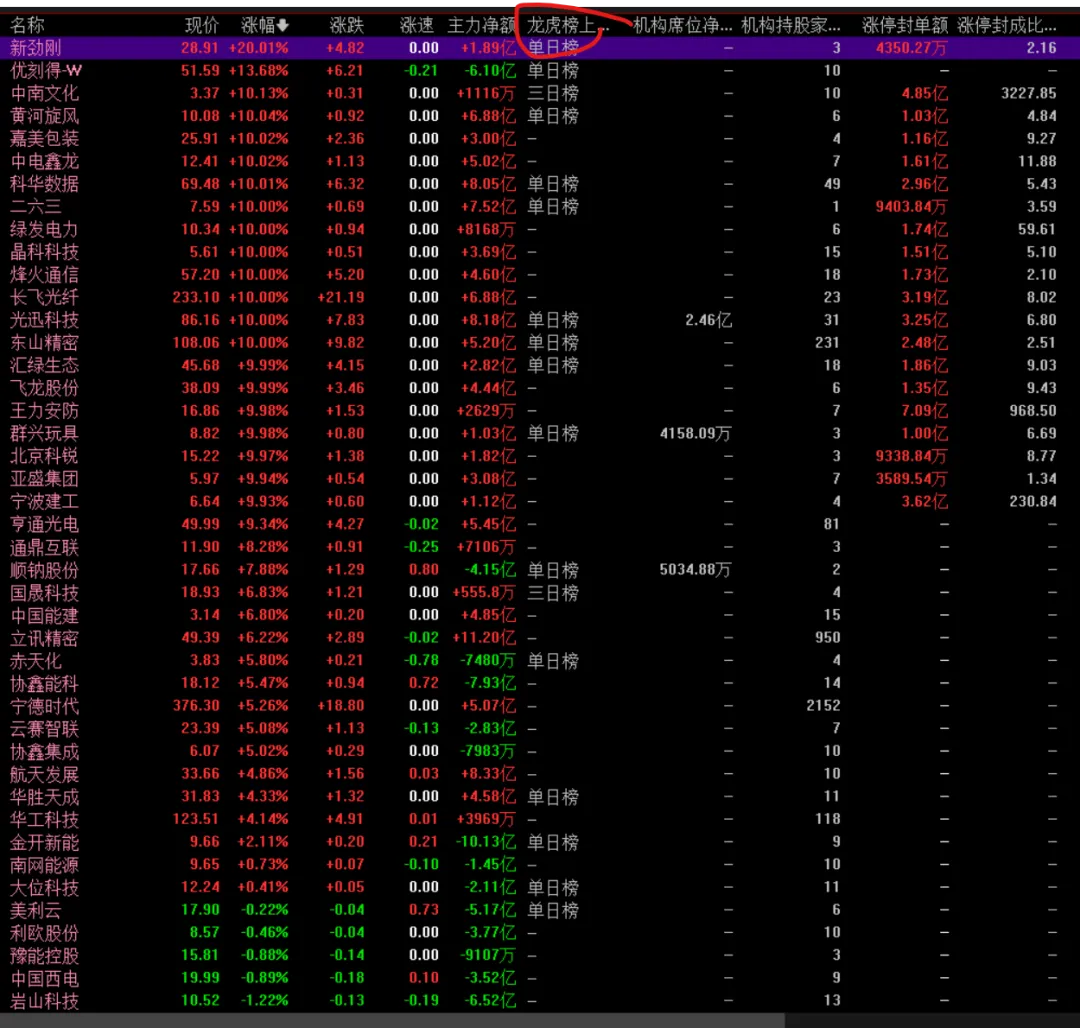Select the 优刻得-W stock row
The height and width of the screenshot is (1028, 1080).
540,71
